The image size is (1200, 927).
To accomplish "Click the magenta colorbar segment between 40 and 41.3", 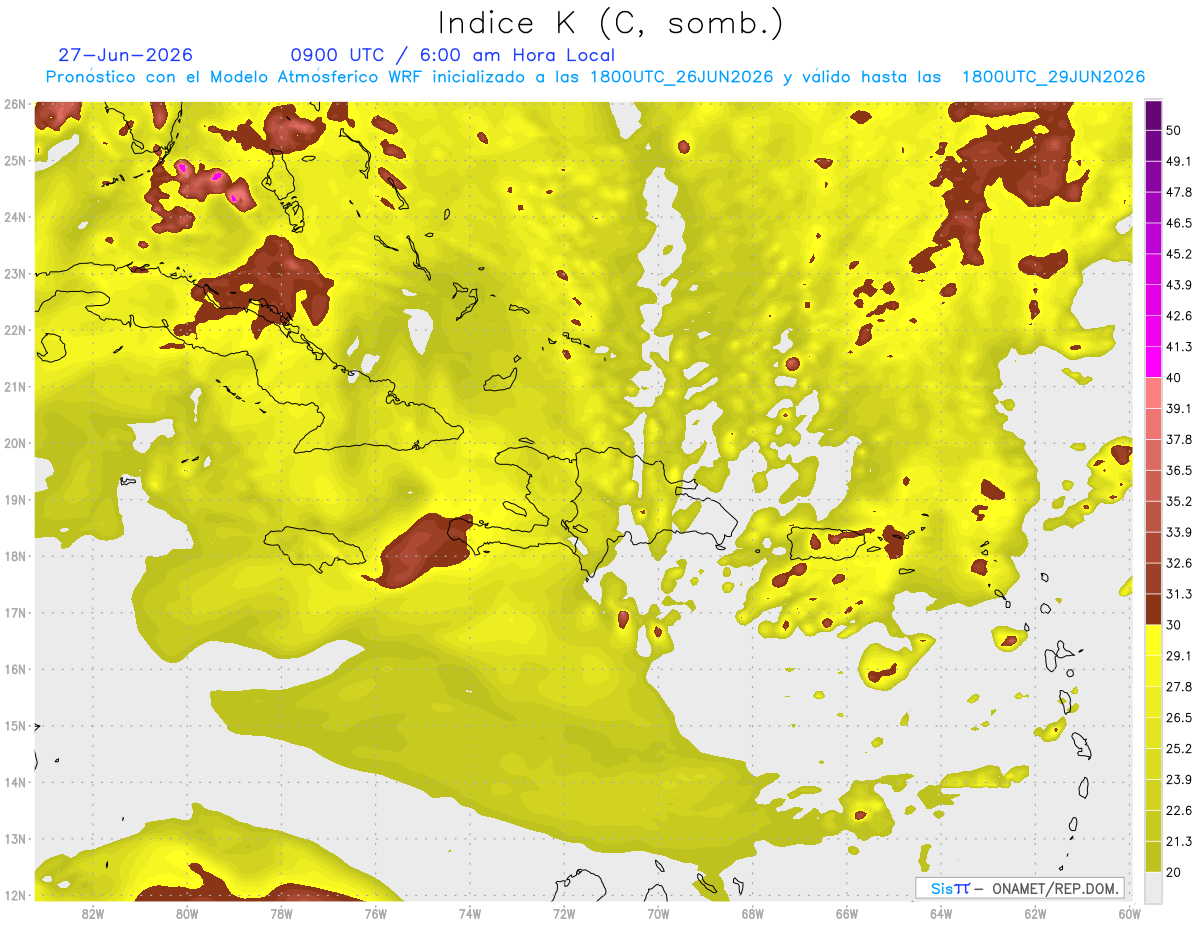I will pos(1154,362).
